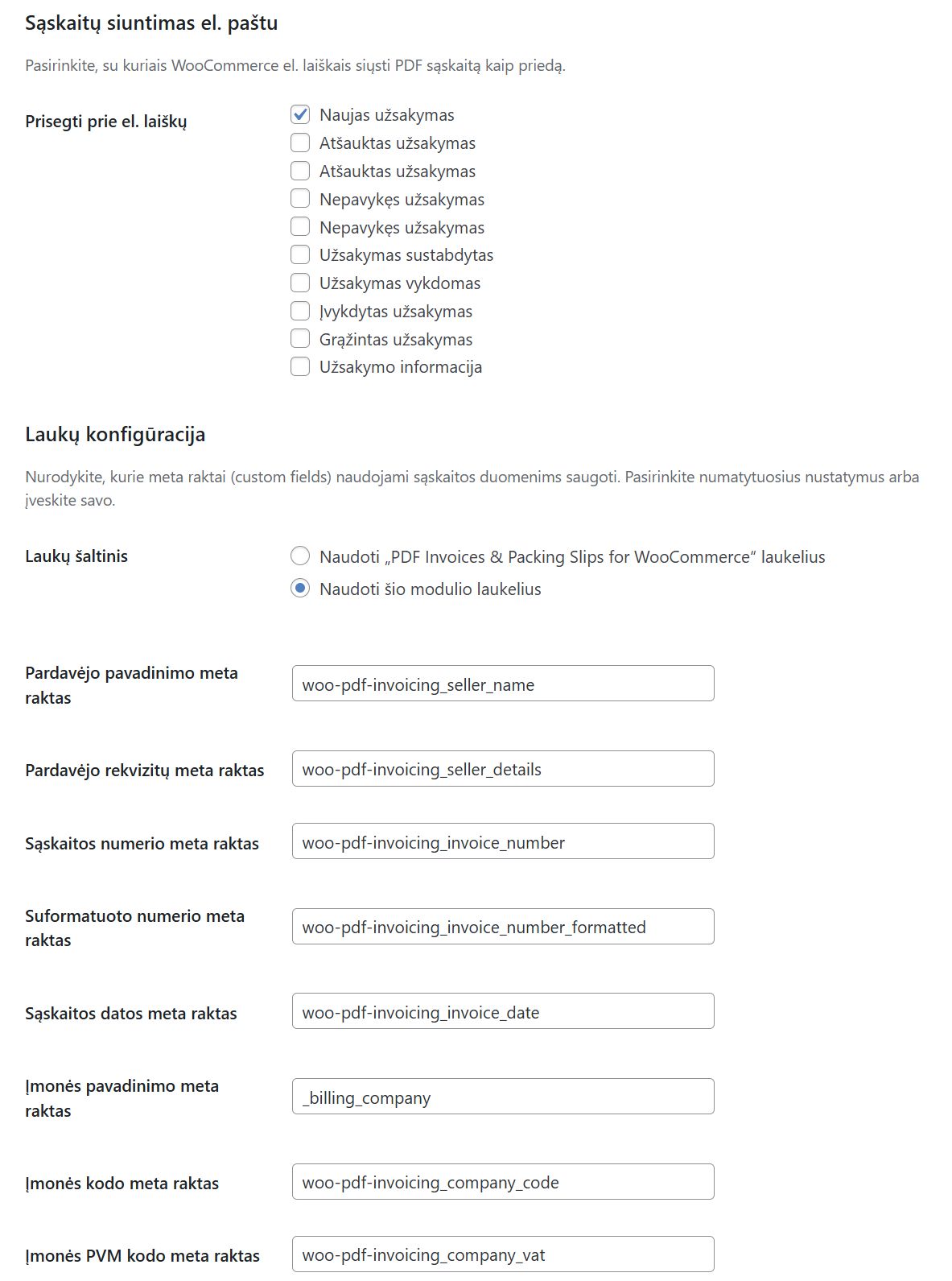Click the Sąskaitos numerio meta raktas field
This screenshot has width=952, height=1281.
click(503, 841)
